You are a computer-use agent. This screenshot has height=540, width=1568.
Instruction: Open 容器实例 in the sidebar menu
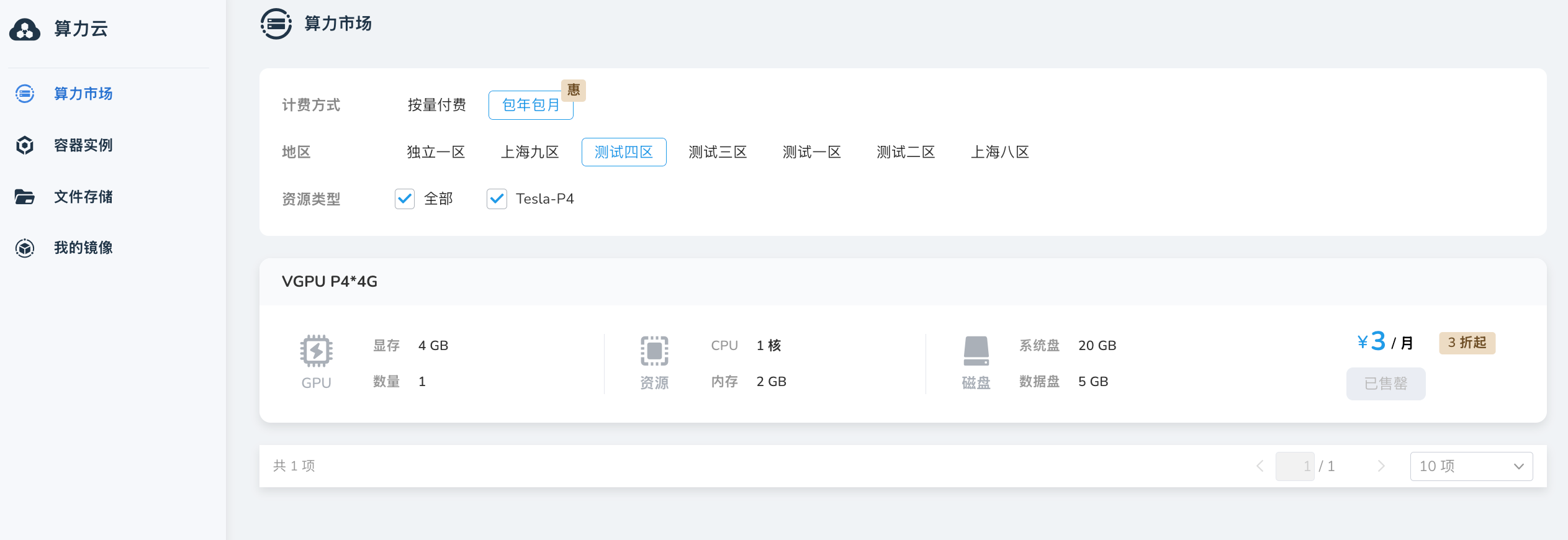(x=83, y=145)
